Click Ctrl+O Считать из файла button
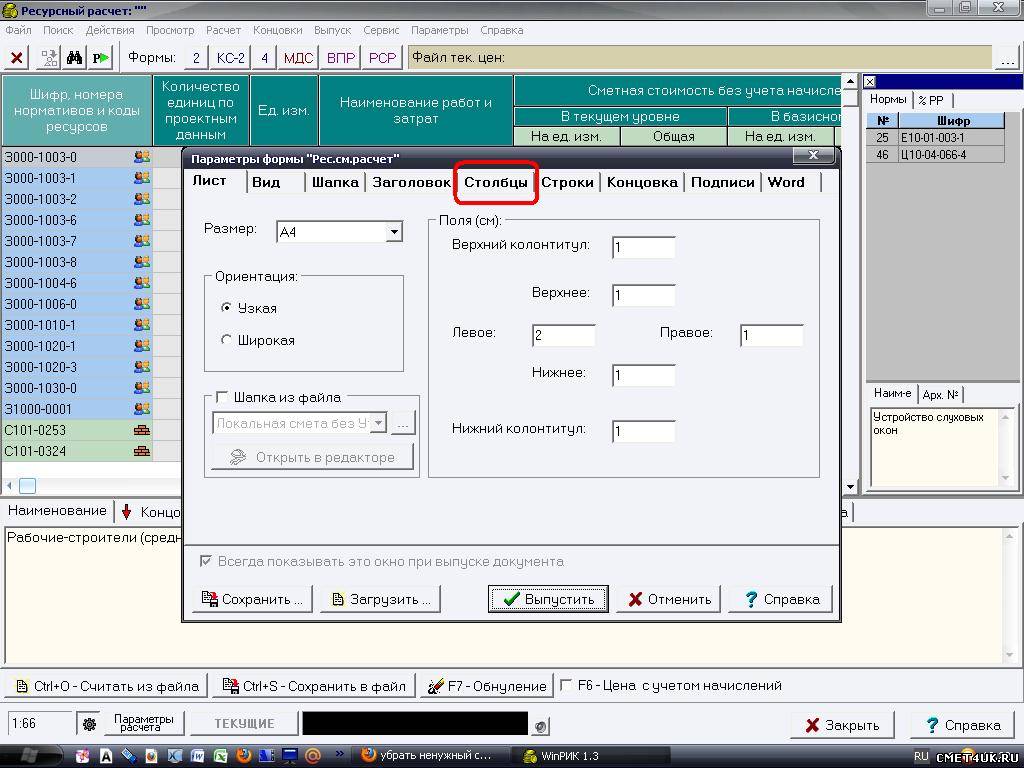This screenshot has height=768, width=1024. tap(107, 686)
